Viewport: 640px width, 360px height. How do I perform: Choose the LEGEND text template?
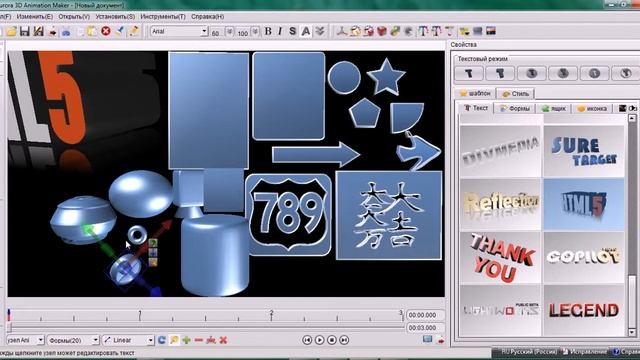tap(584, 310)
